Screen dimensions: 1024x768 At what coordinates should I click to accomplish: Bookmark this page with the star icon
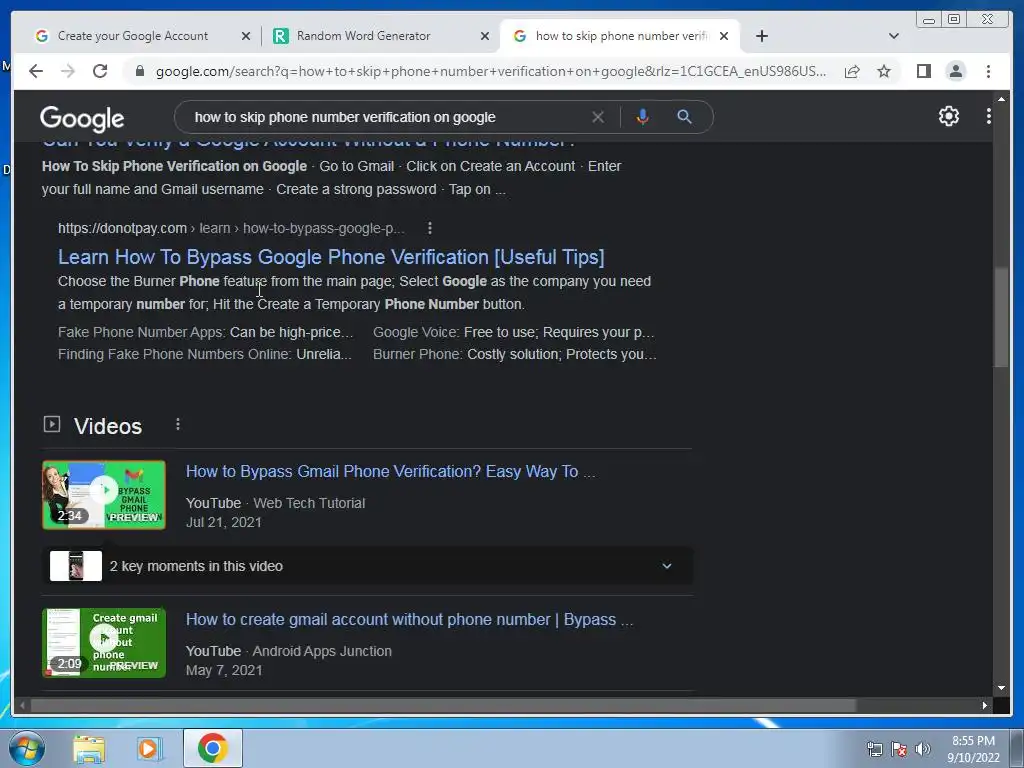[x=884, y=71]
